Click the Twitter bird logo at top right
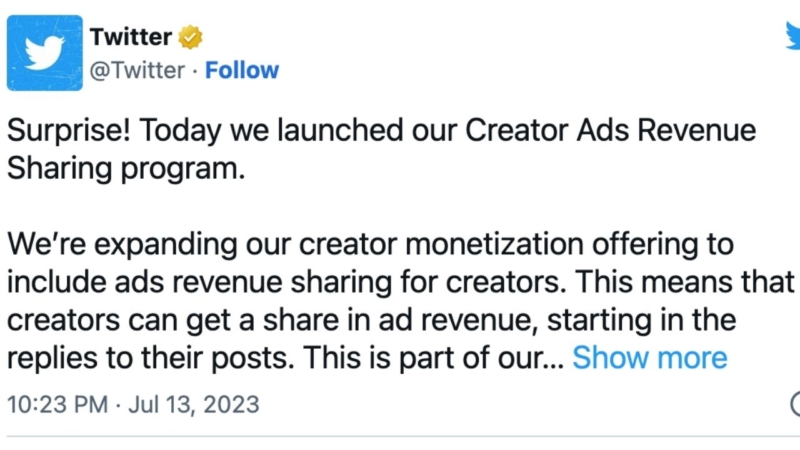 (x=792, y=38)
